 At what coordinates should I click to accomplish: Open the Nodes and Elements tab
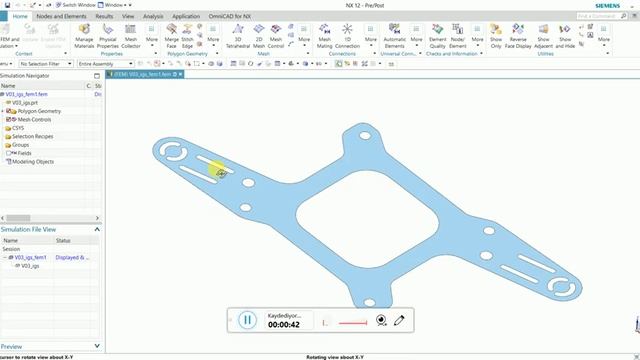pyautogui.click(x=61, y=16)
